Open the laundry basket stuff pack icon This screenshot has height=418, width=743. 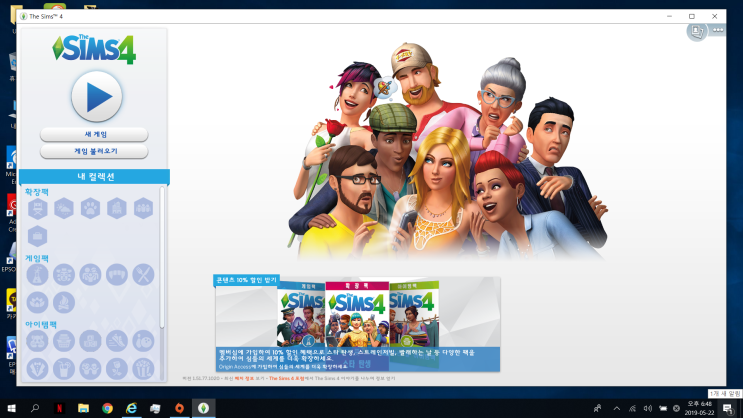[64, 341]
